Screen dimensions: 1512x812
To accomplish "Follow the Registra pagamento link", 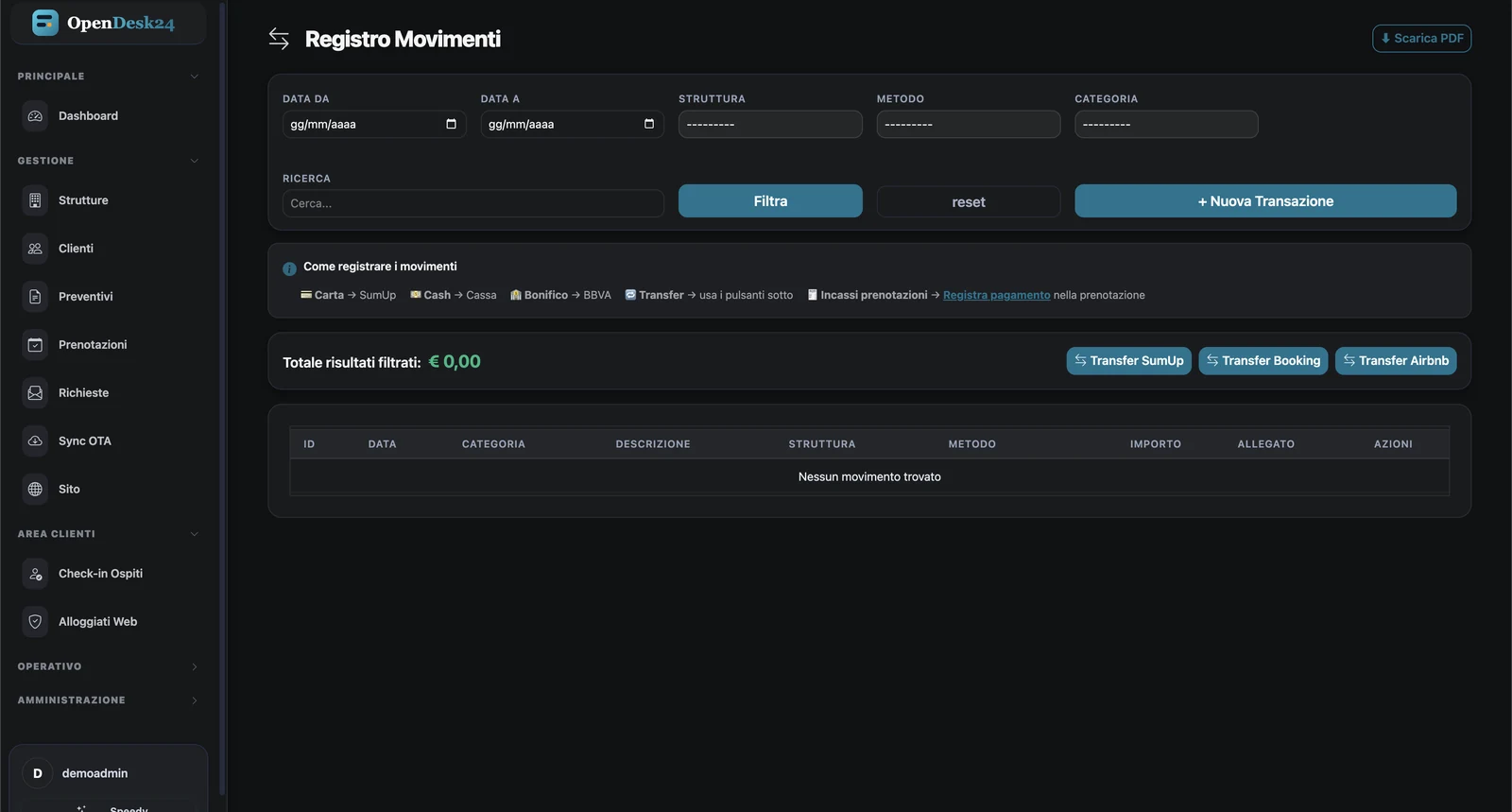I will pyautogui.click(x=996, y=295).
